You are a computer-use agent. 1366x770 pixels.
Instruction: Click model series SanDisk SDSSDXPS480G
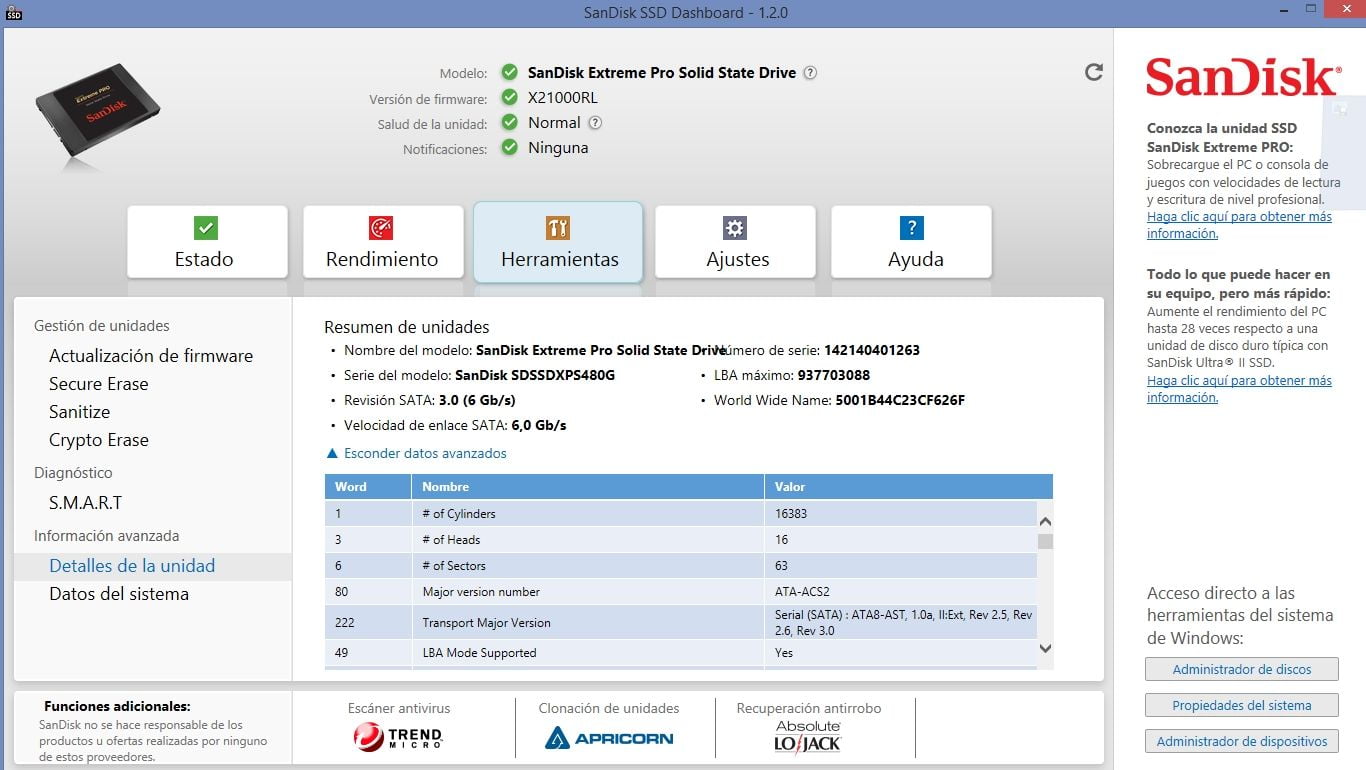[x=535, y=375]
